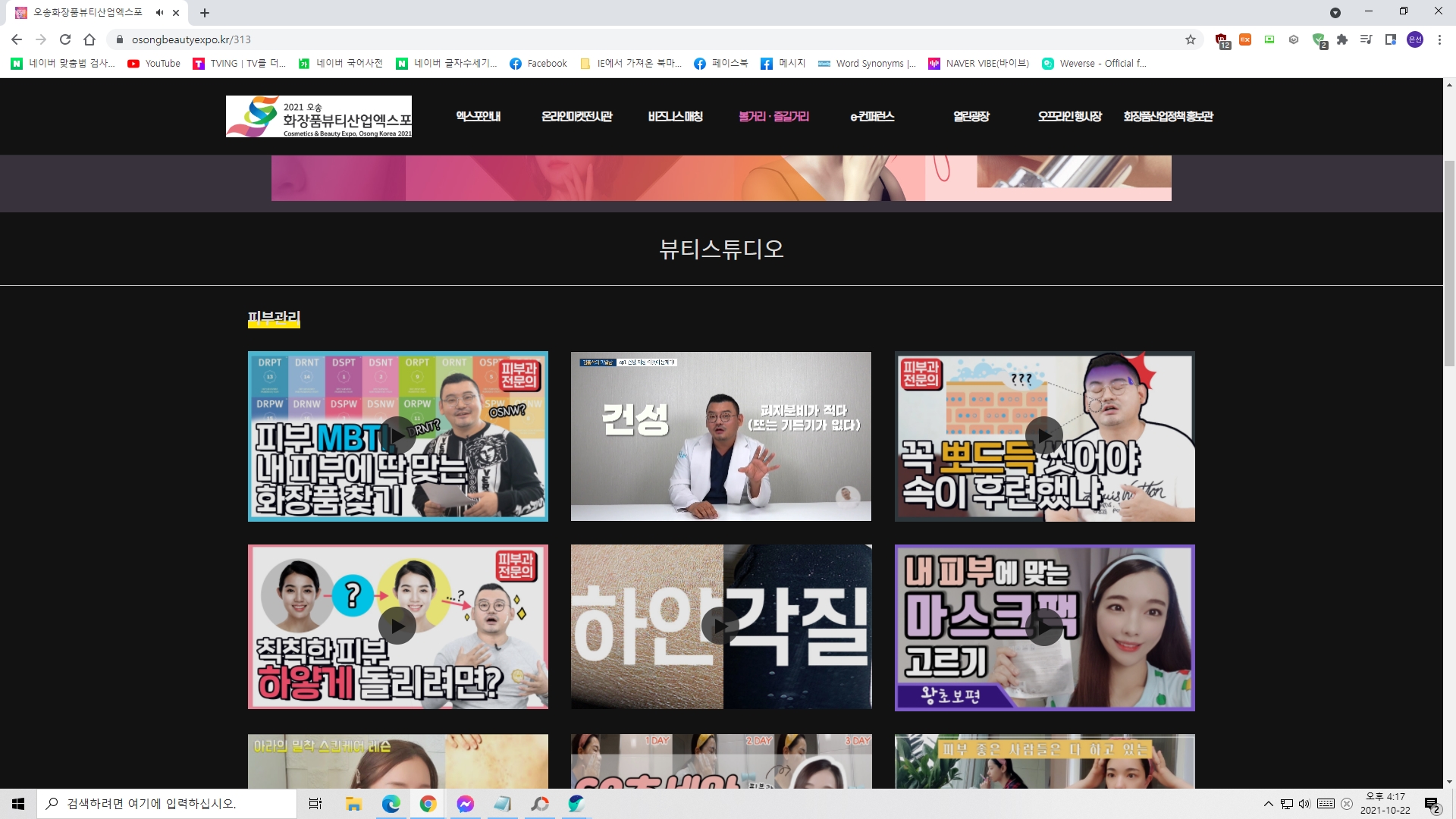The image size is (1456, 819).
Task: Open the green monitor extension icon
Action: [1269, 39]
